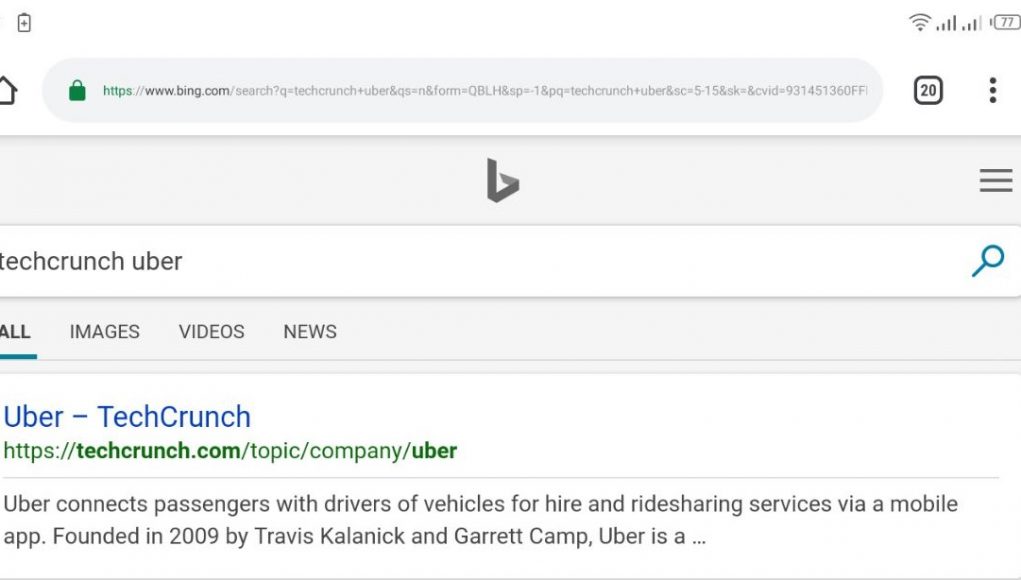This screenshot has height=580, width=1021.
Task: Switch to the IMAGES tab
Action: pos(105,332)
